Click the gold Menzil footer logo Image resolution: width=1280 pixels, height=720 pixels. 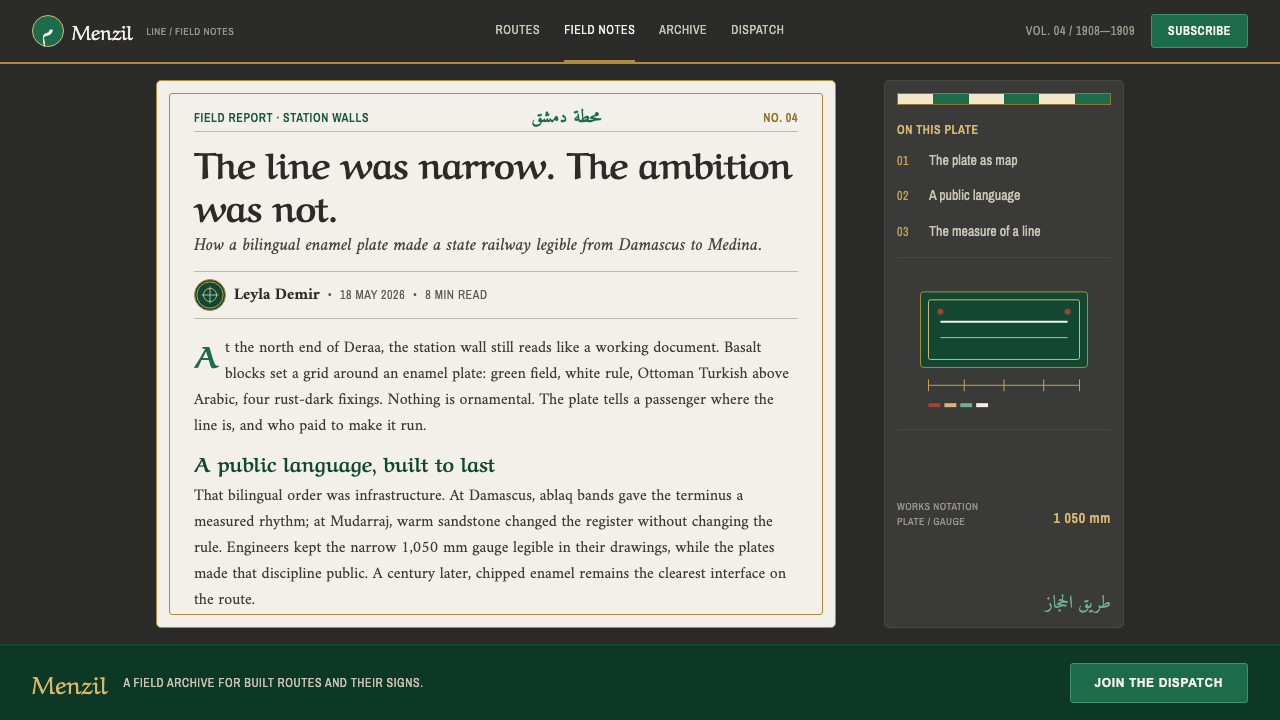click(x=70, y=685)
